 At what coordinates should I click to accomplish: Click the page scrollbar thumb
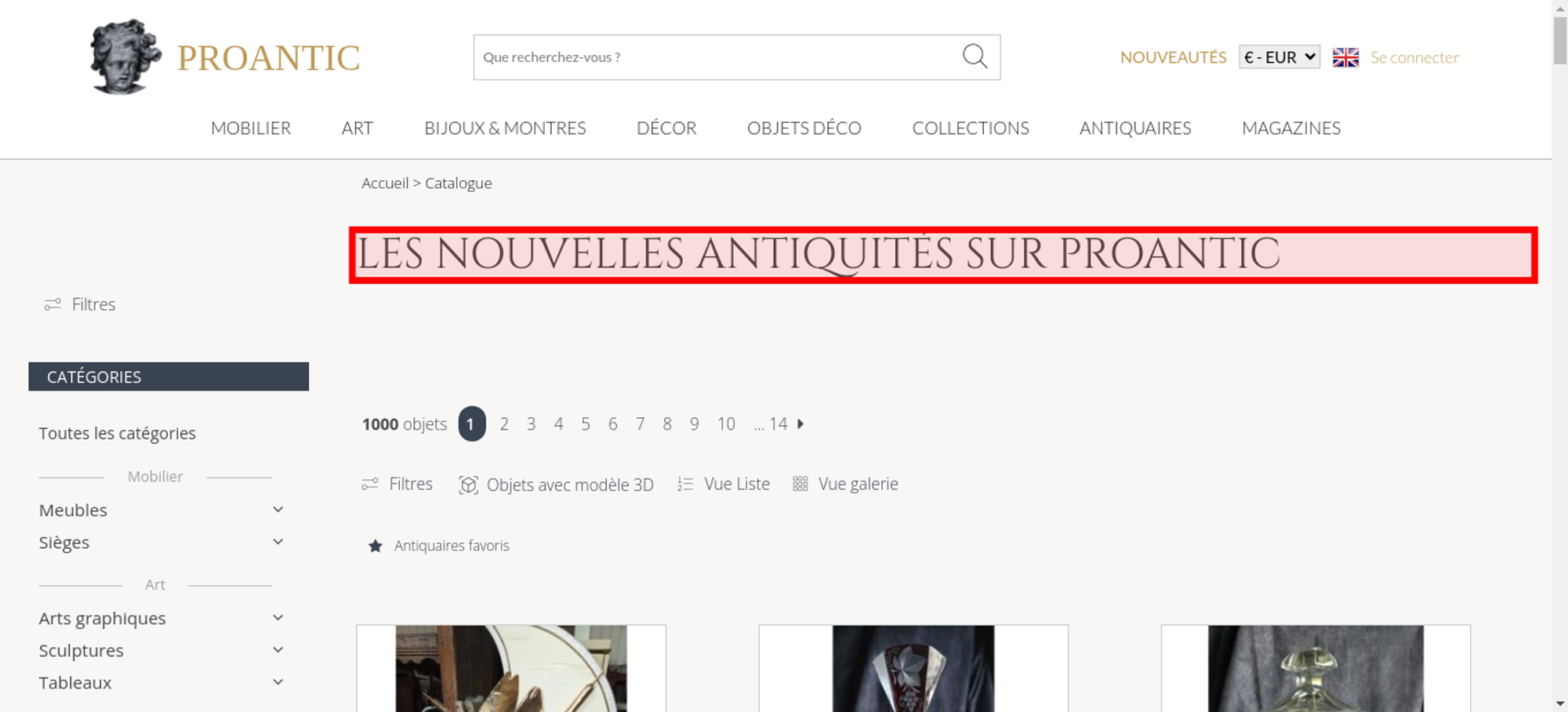pos(1560,39)
